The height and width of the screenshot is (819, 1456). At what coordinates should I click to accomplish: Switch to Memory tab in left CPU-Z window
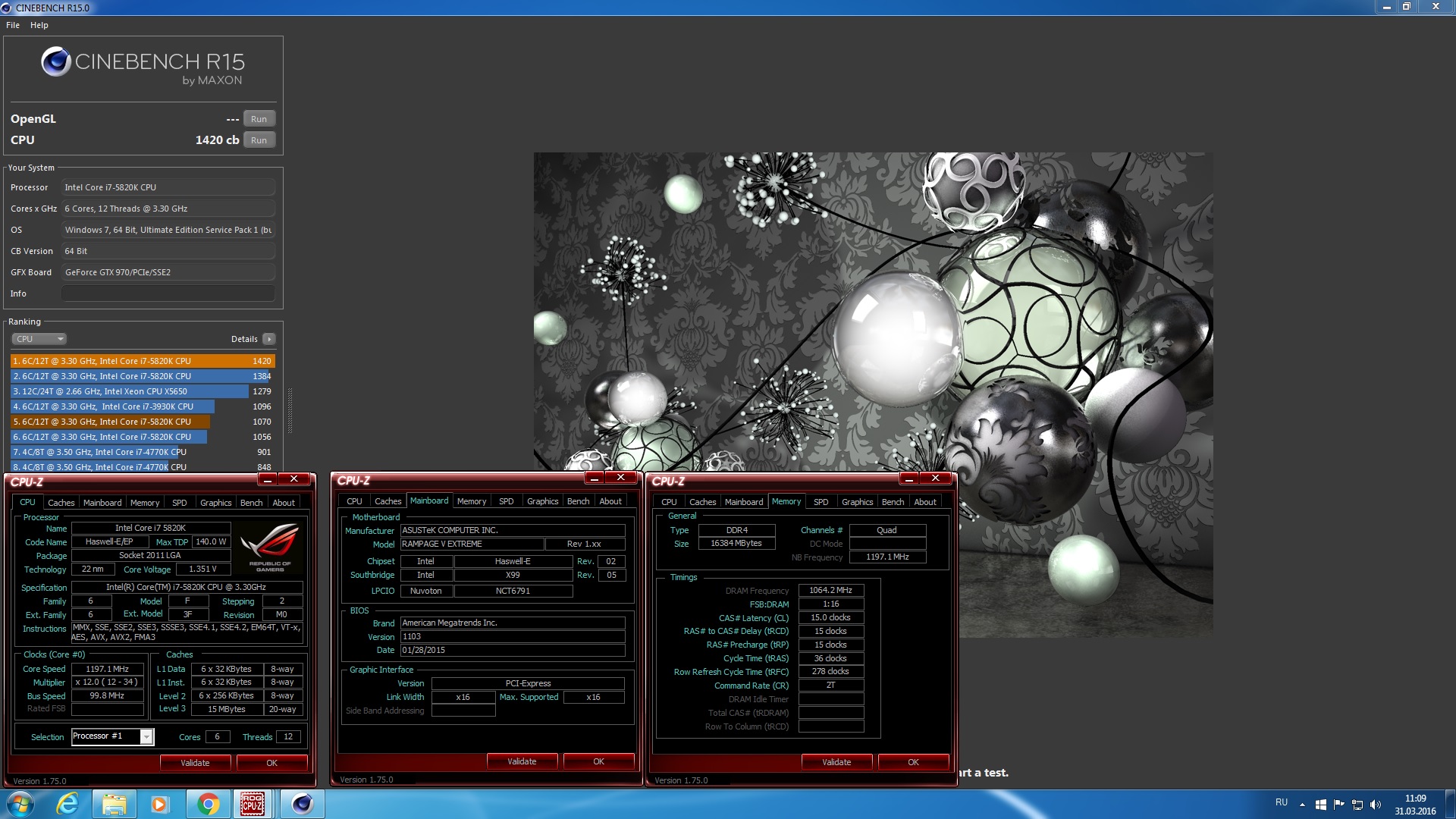click(x=145, y=503)
